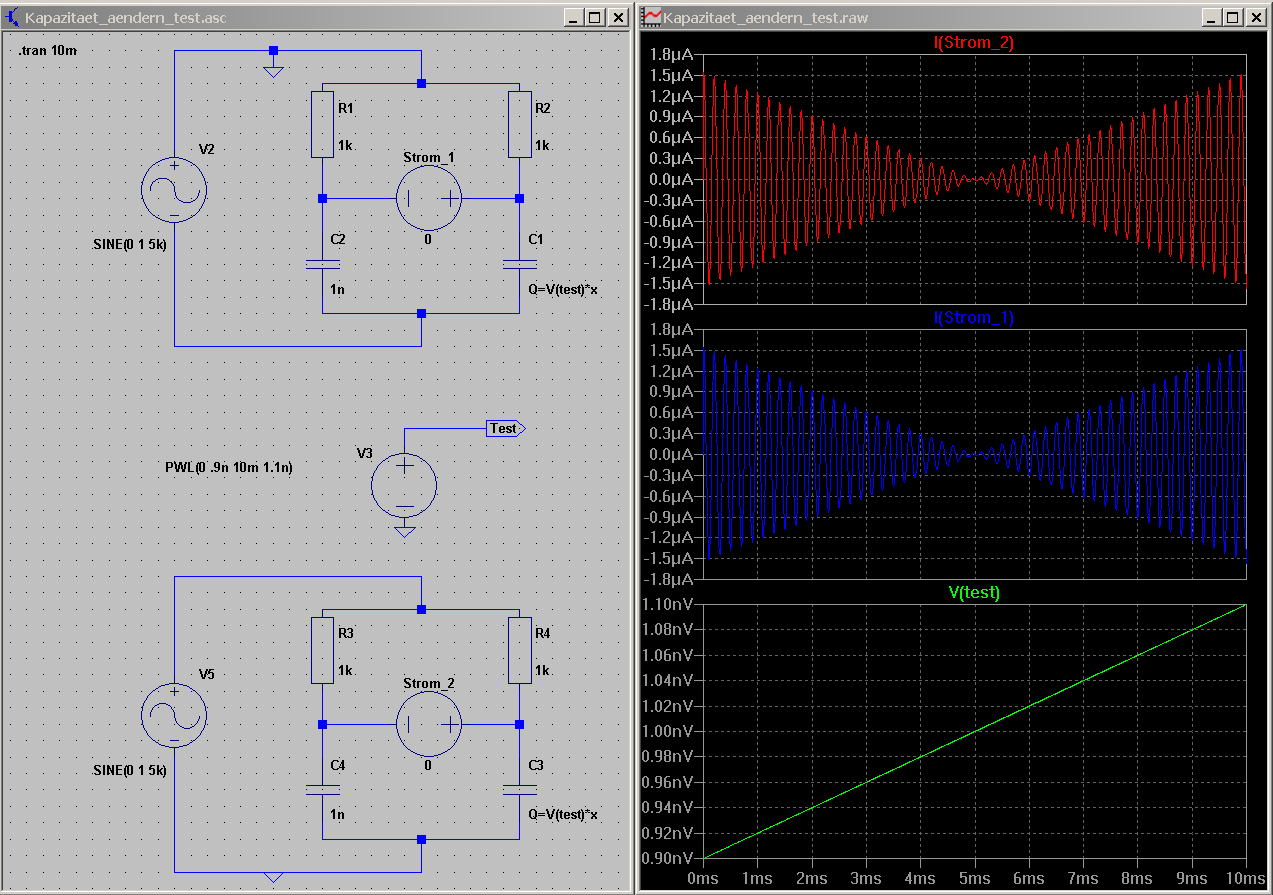
Task: Click the 0 value under Strom_1
Action: [427, 240]
